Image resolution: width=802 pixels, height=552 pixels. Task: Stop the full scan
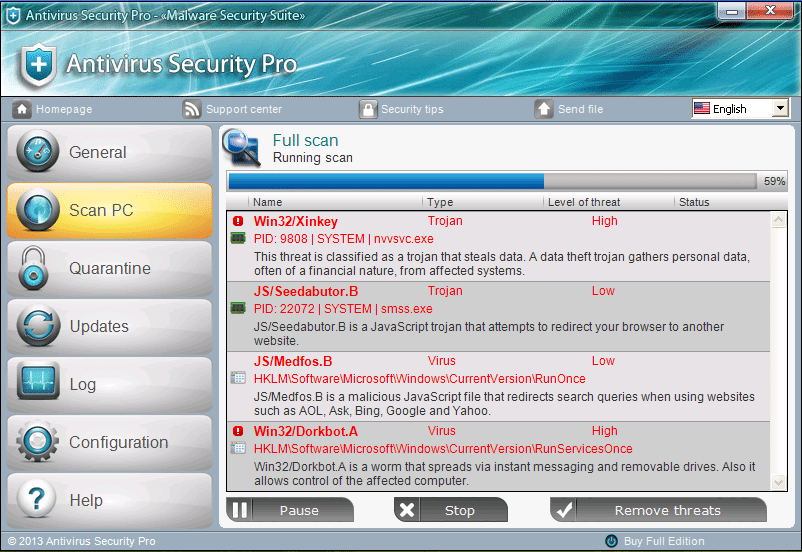point(451,510)
